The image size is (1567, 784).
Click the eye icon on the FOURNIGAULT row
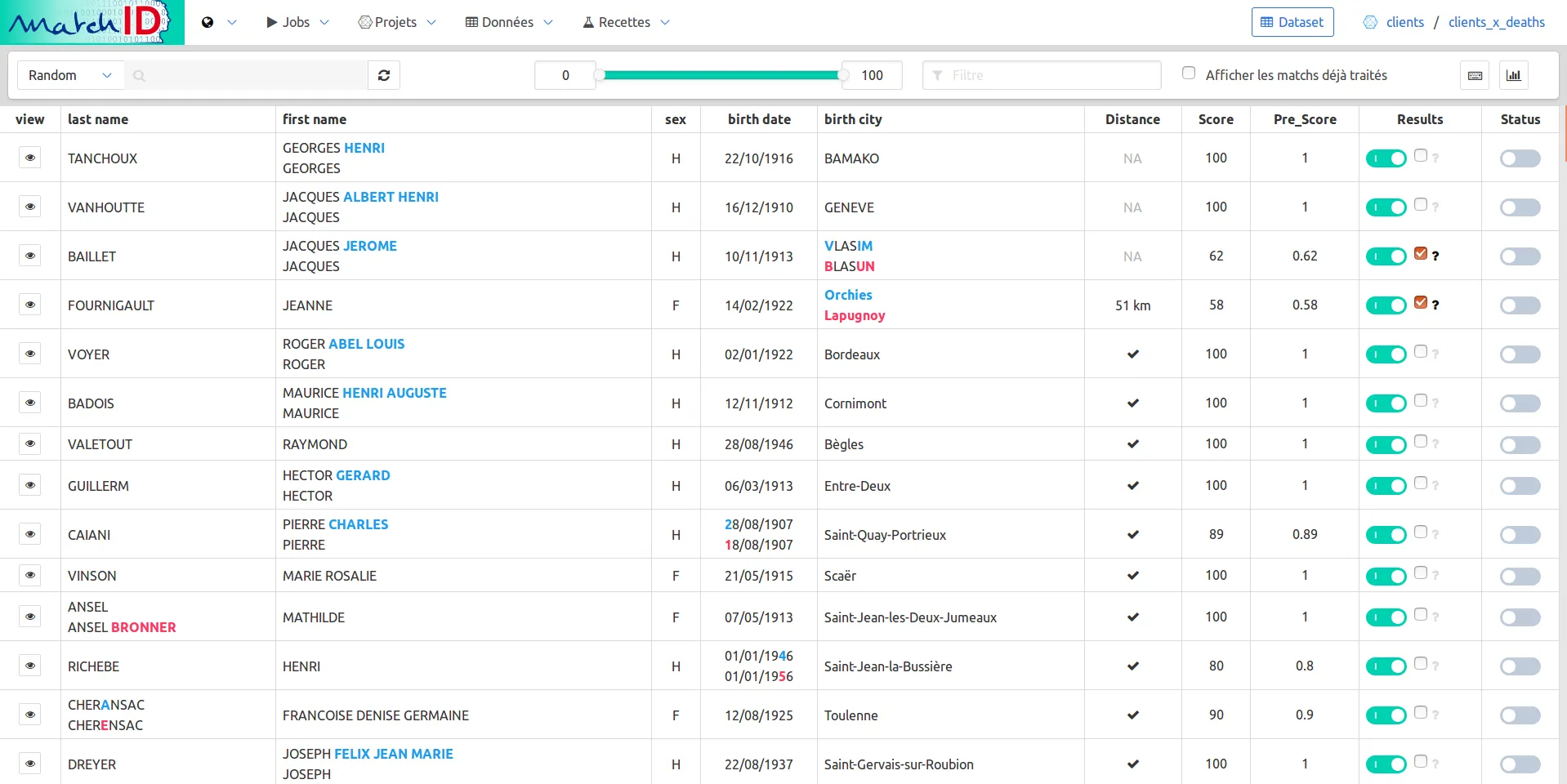(29, 305)
